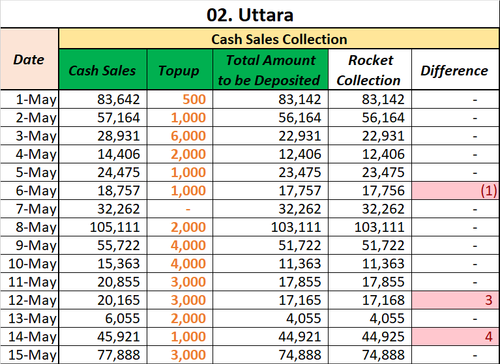Select the 'Topup' column header
Screen dimensions: 500x364
tap(179, 69)
